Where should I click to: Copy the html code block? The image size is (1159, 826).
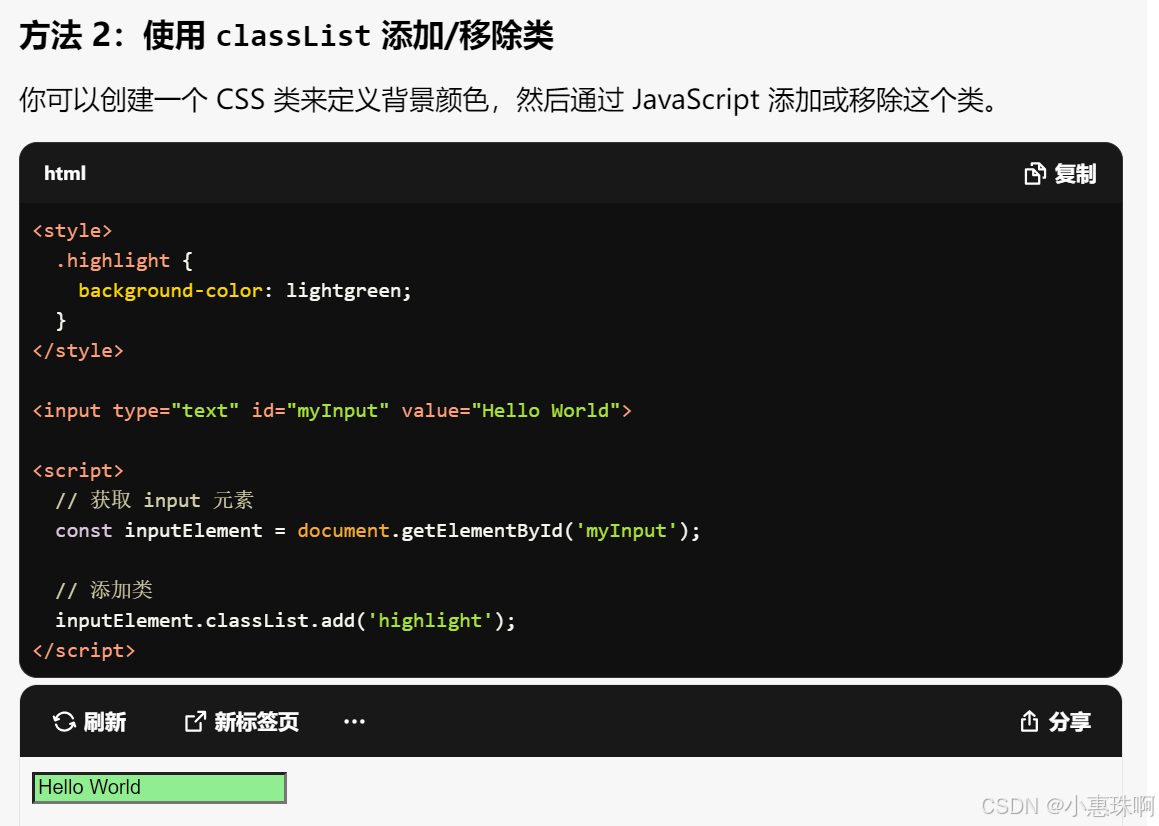(x=1060, y=174)
